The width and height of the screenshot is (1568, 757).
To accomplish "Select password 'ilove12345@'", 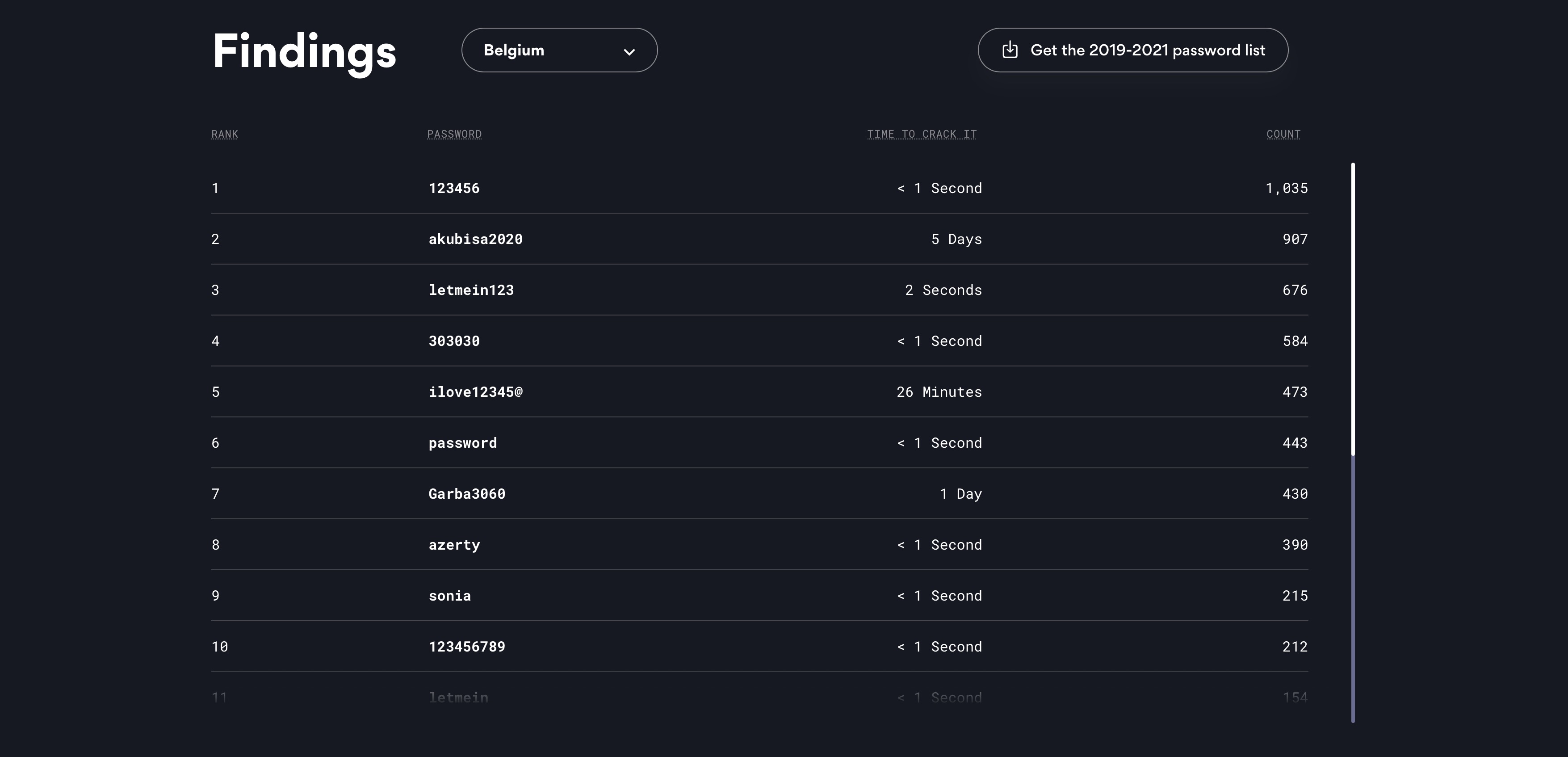I will (475, 392).
